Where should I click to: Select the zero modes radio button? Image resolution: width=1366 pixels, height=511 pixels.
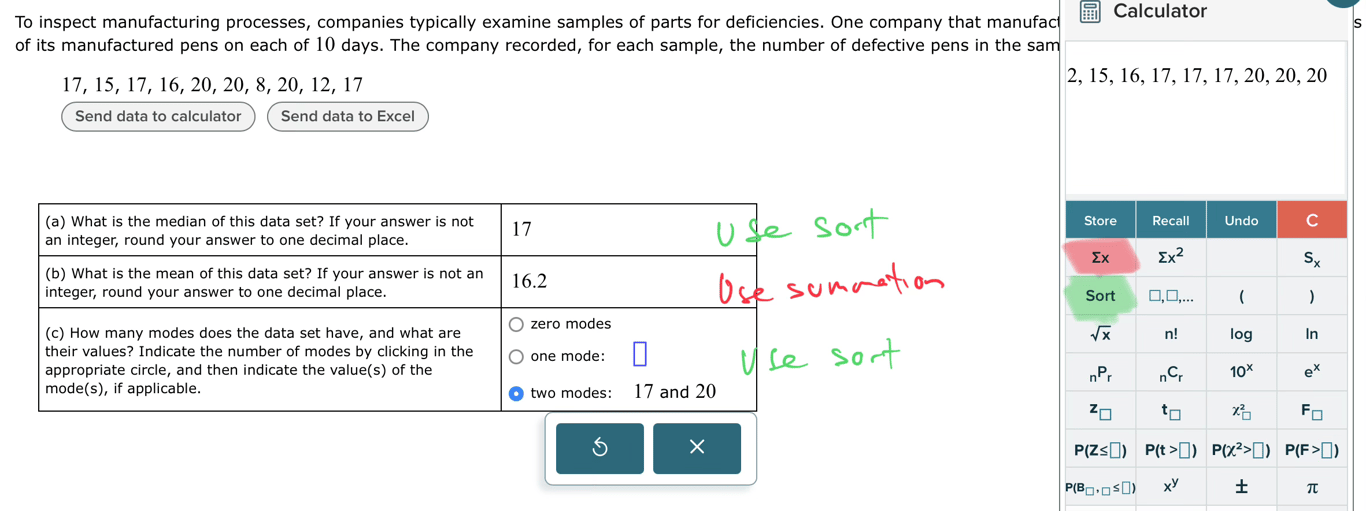[x=516, y=324]
